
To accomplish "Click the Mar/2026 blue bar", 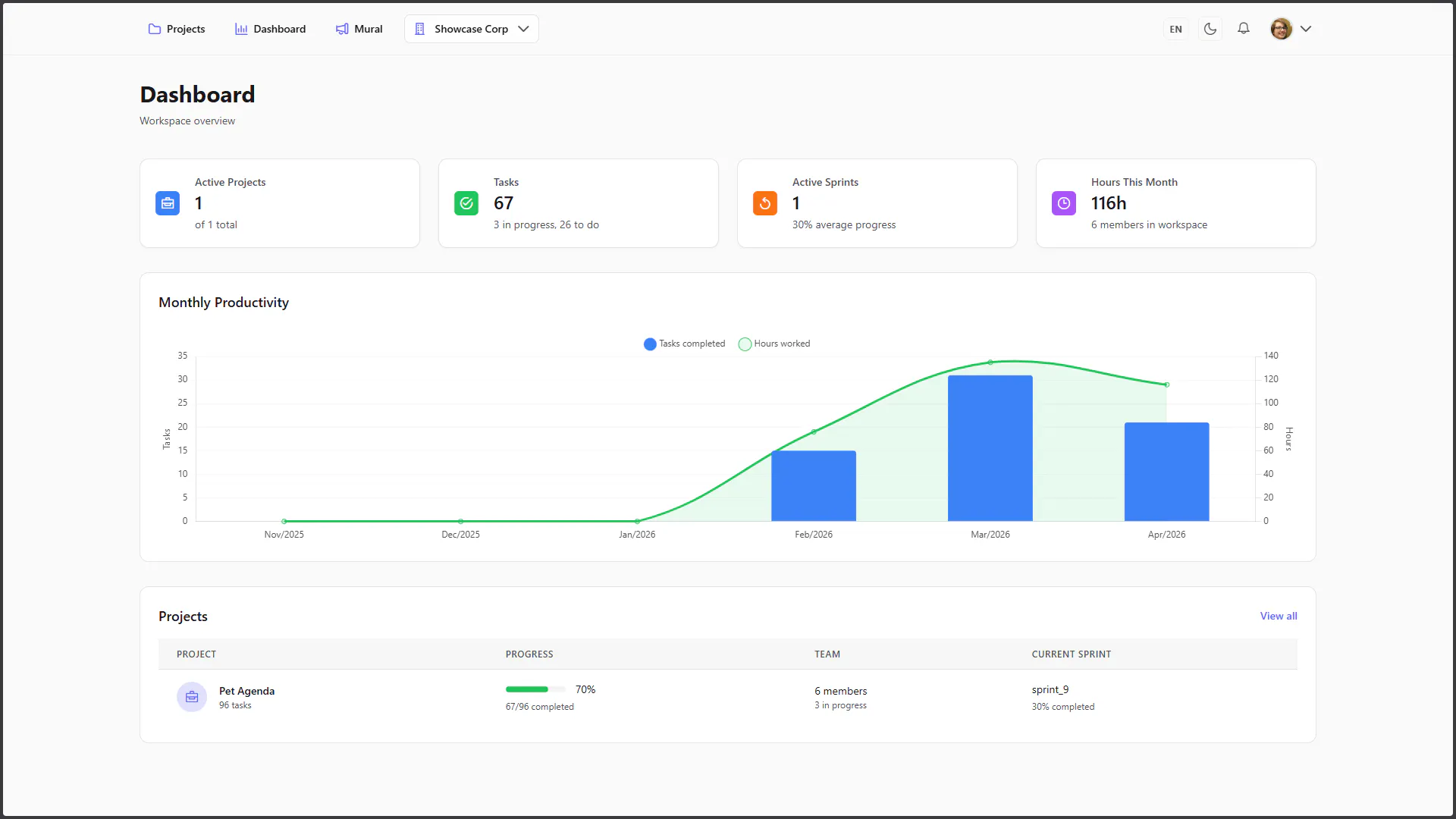I will (990, 448).
